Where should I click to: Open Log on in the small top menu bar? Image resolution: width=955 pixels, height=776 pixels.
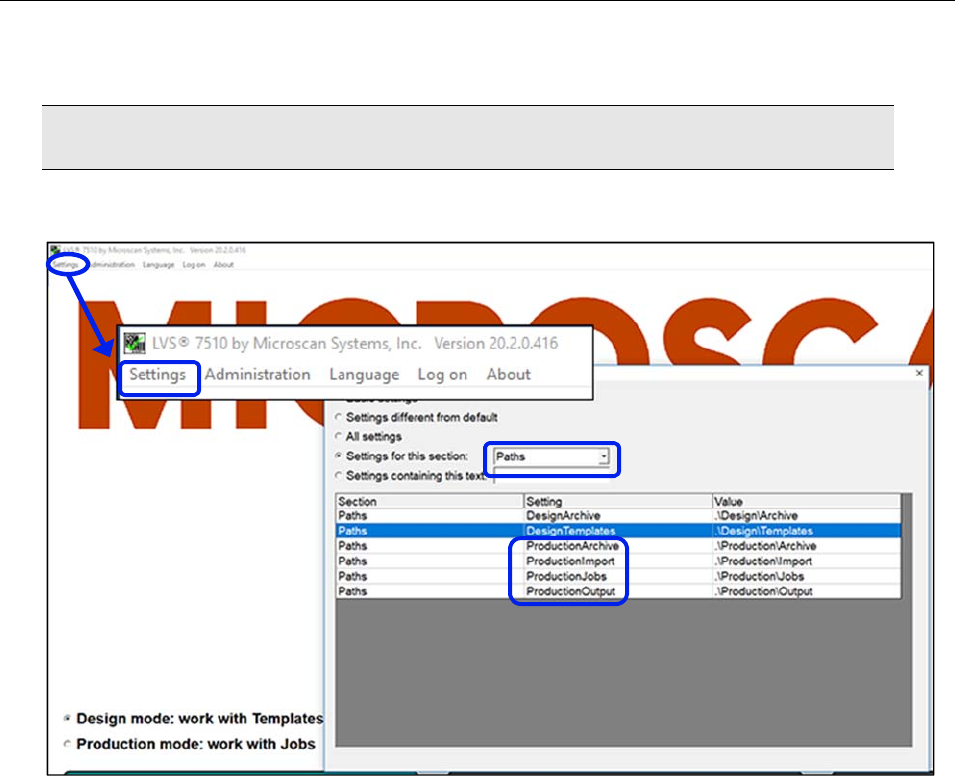[194, 265]
